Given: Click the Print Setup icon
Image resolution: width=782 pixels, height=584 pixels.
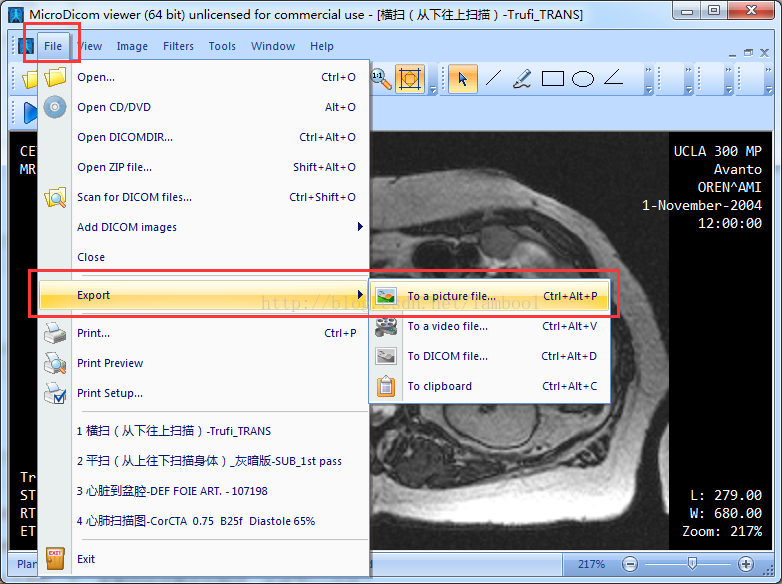Looking at the screenshot, I should (x=55, y=393).
